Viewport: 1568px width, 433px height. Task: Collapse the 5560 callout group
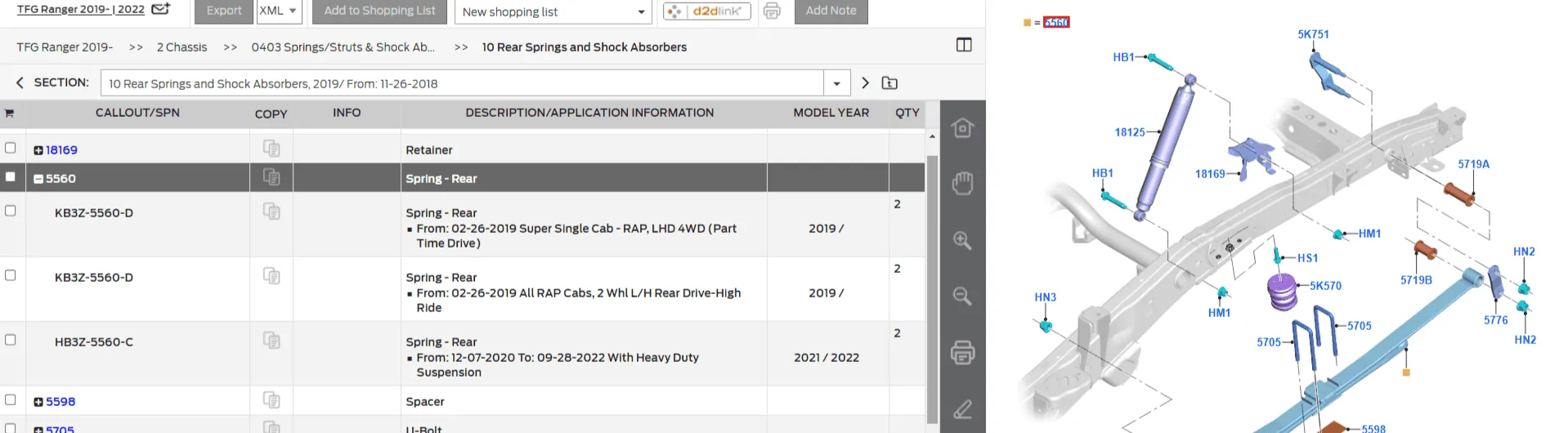pos(38,179)
